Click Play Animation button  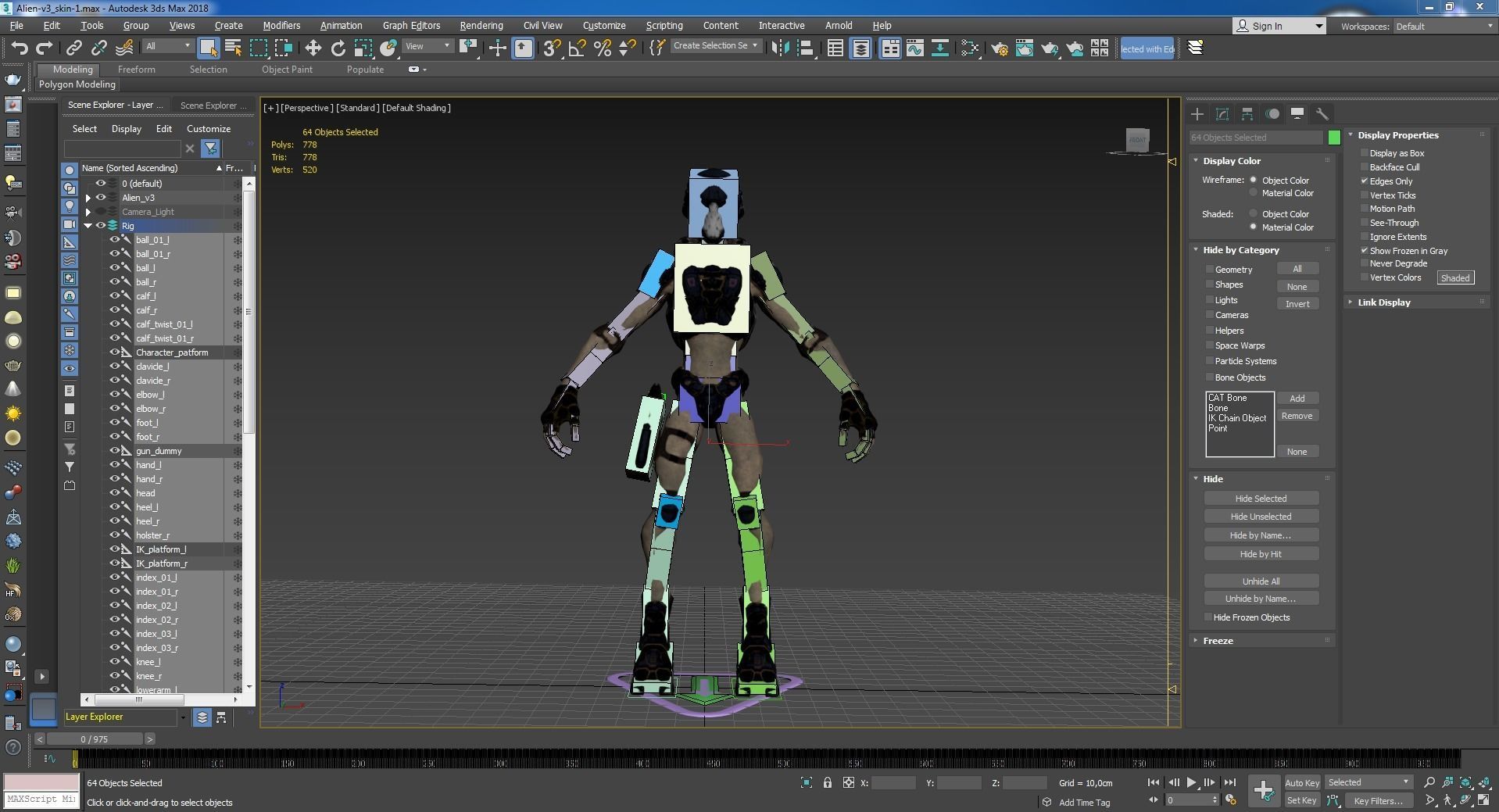[1191, 782]
